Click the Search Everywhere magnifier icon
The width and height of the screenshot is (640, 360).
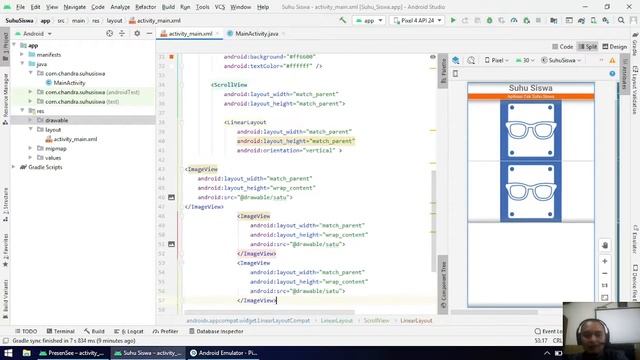pos(621,20)
